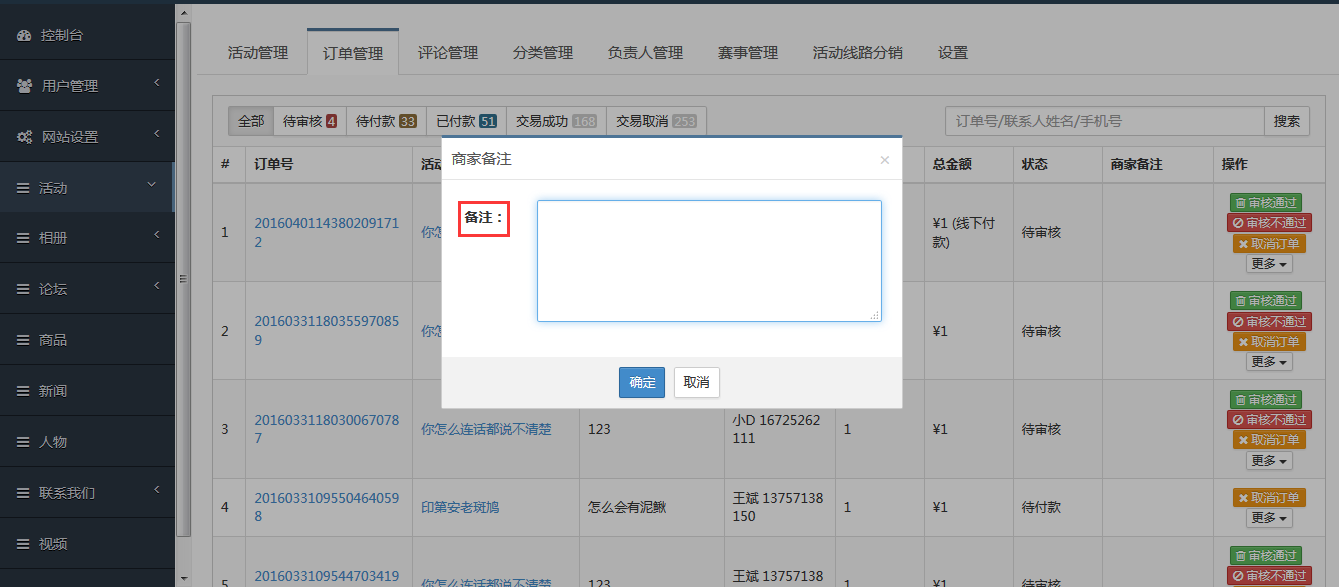Expand the 联系我们 sidebar submenu
Viewport: 1339px width, 587px height.
156,490
